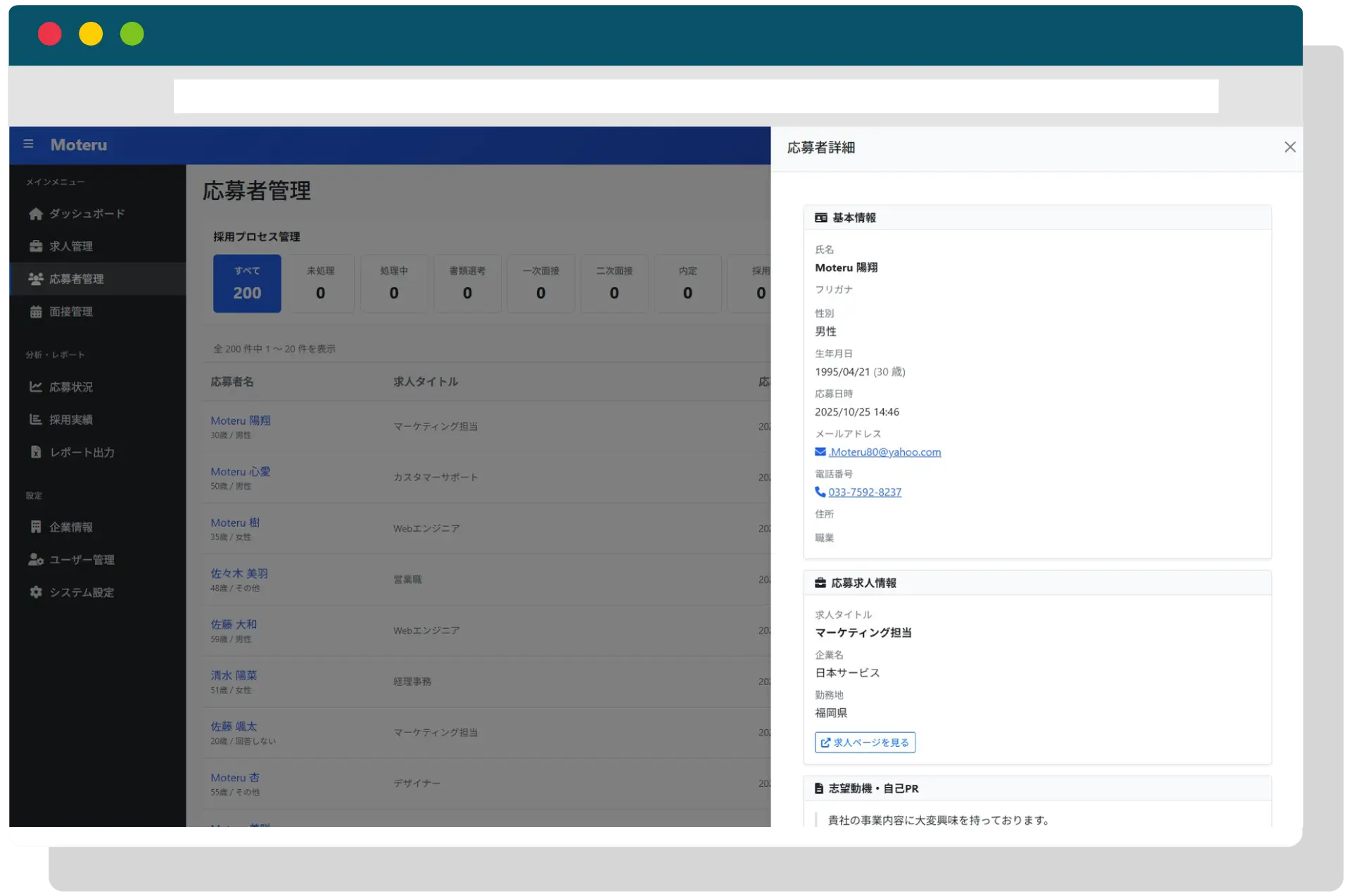1351x896 pixels.
Task: Select the すべて 200 status tab
Action: pos(247,283)
